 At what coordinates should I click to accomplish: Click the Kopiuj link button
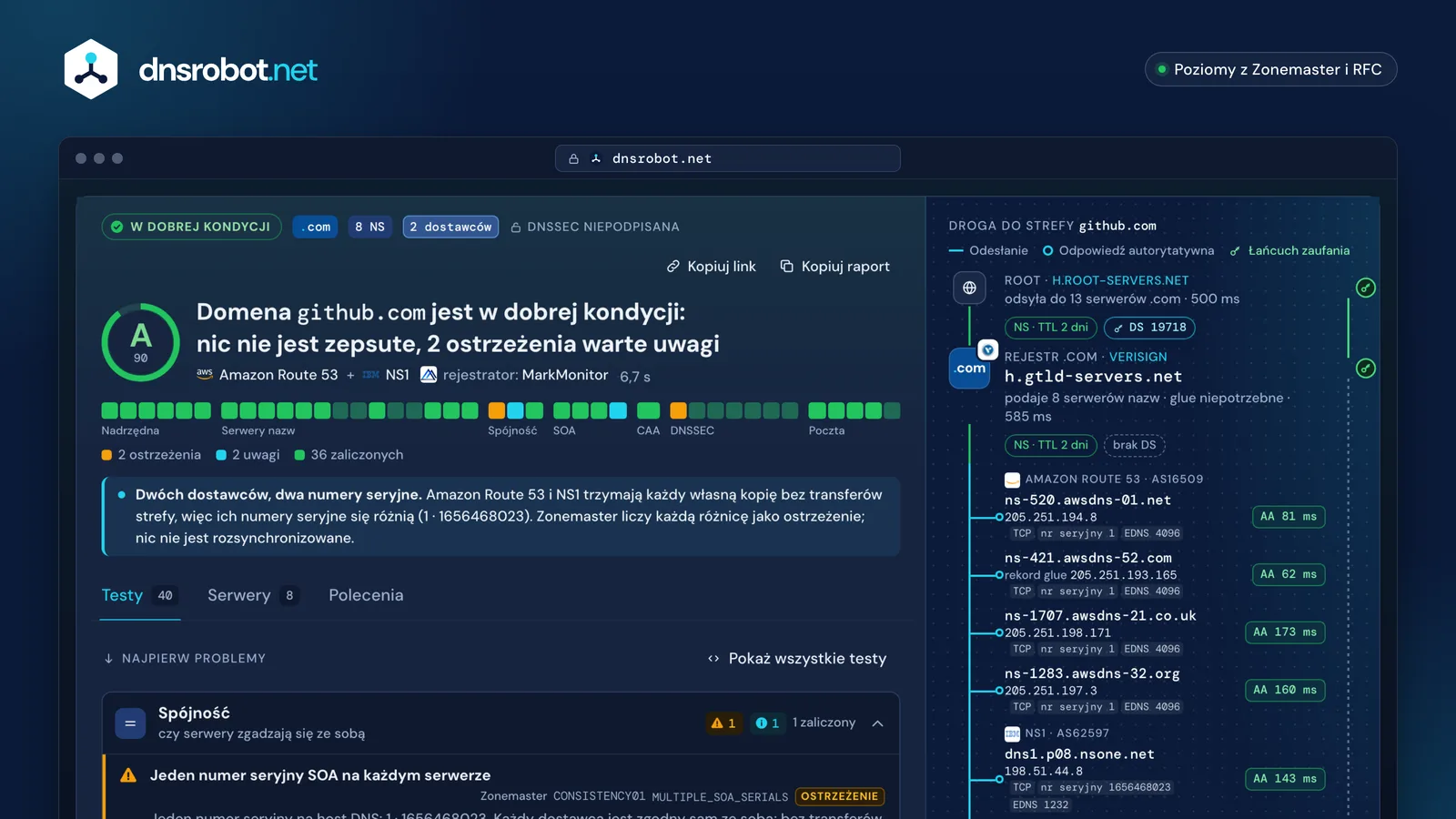[712, 267]
